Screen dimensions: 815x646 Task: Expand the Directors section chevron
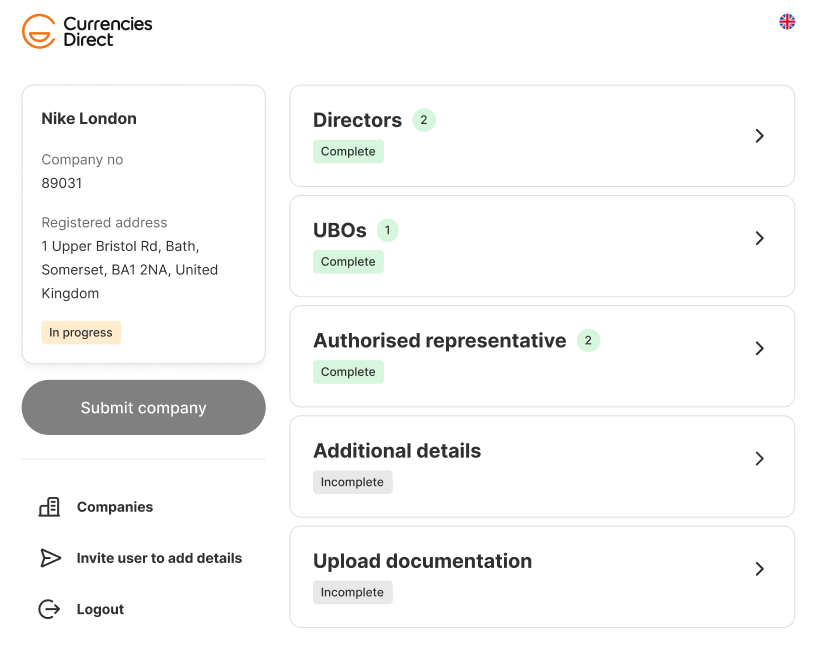point(759,136)
